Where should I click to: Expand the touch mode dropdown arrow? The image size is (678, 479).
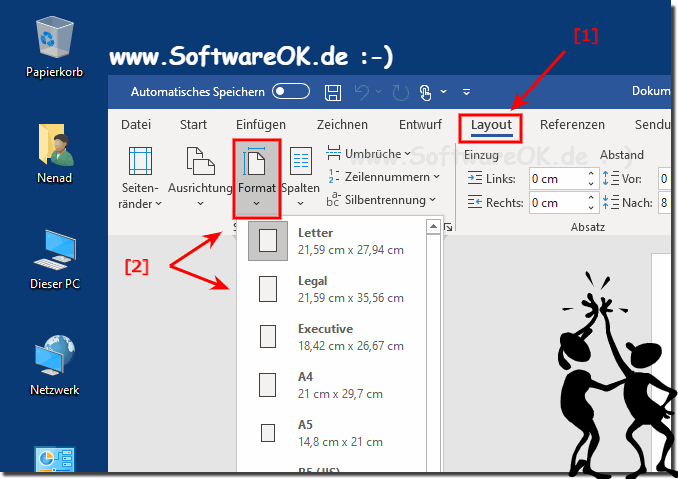[444, 92]
